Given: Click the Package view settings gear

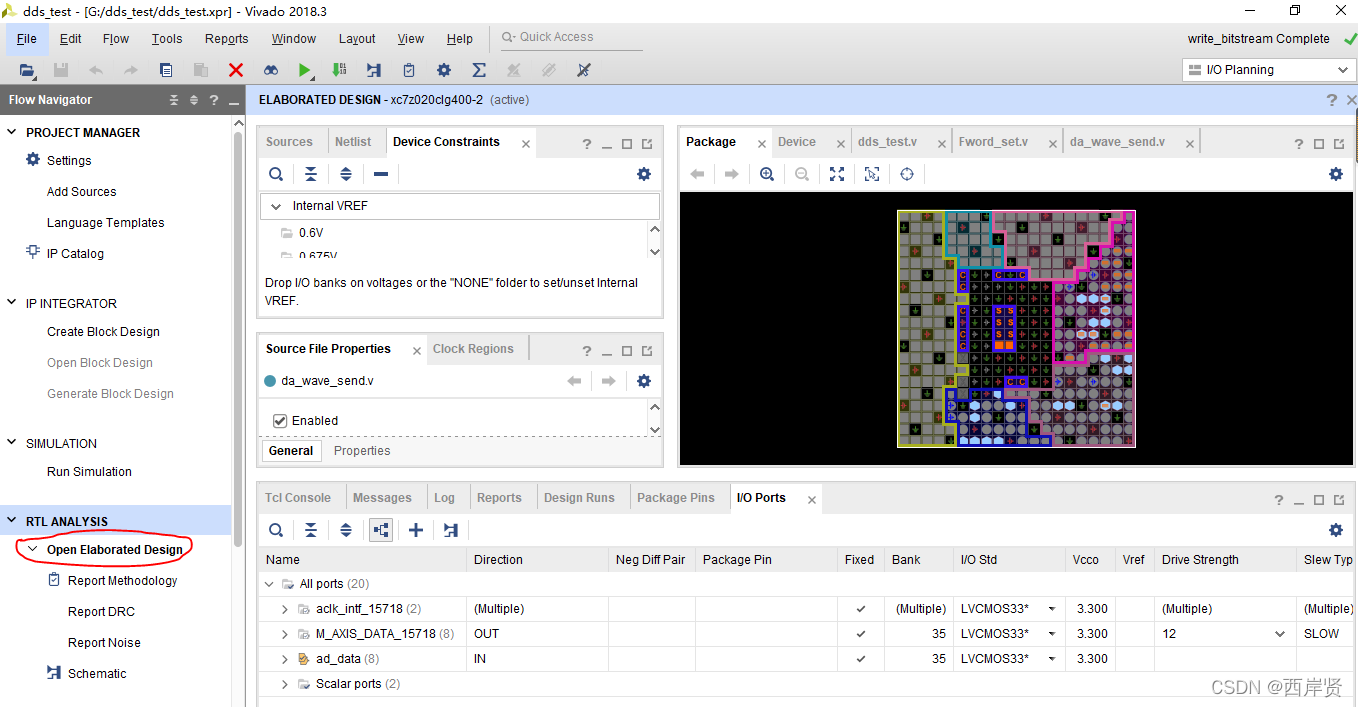Looking at the screenshot, I should click(x=1336, y=174).
